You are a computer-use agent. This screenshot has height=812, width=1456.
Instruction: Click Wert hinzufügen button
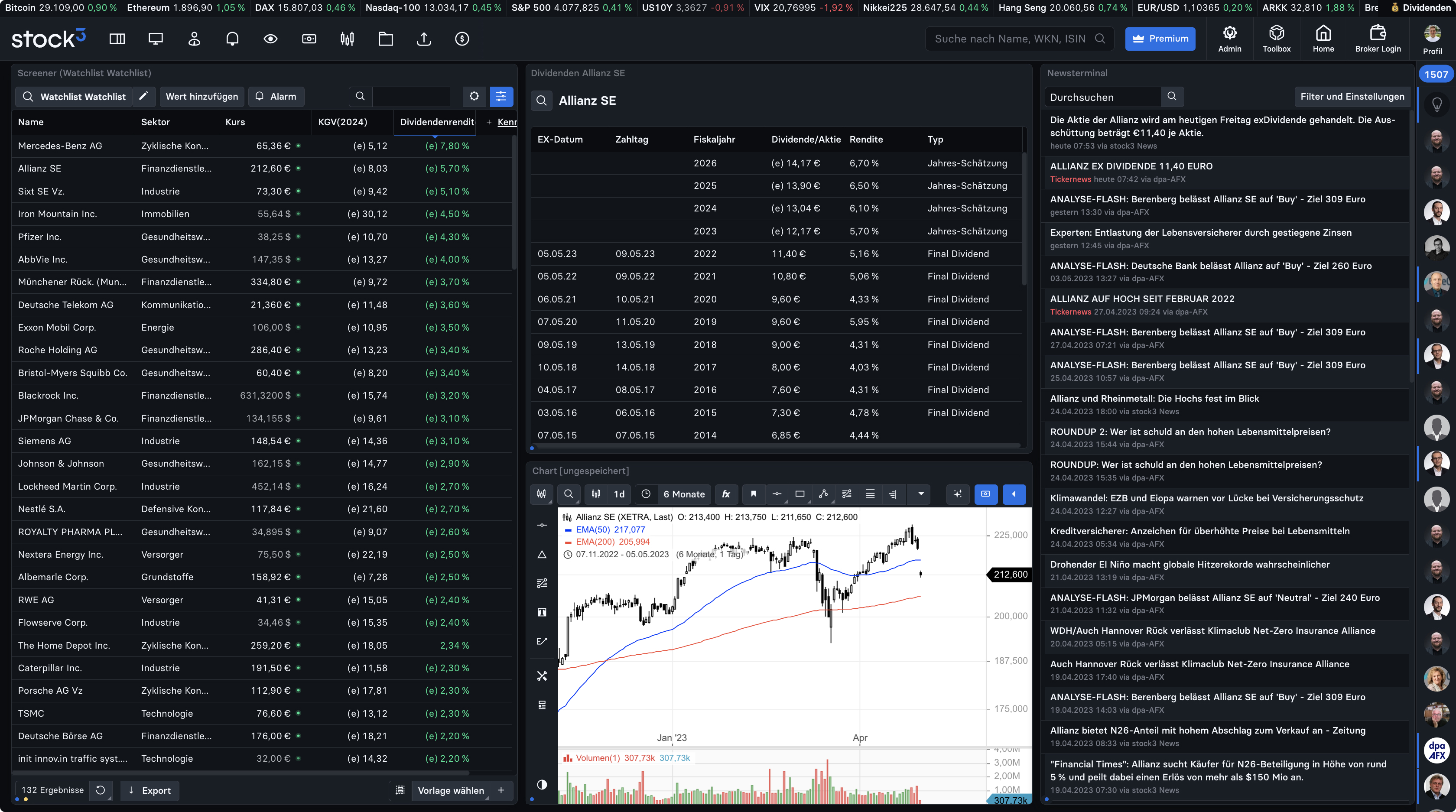click(x=202, y=97)
